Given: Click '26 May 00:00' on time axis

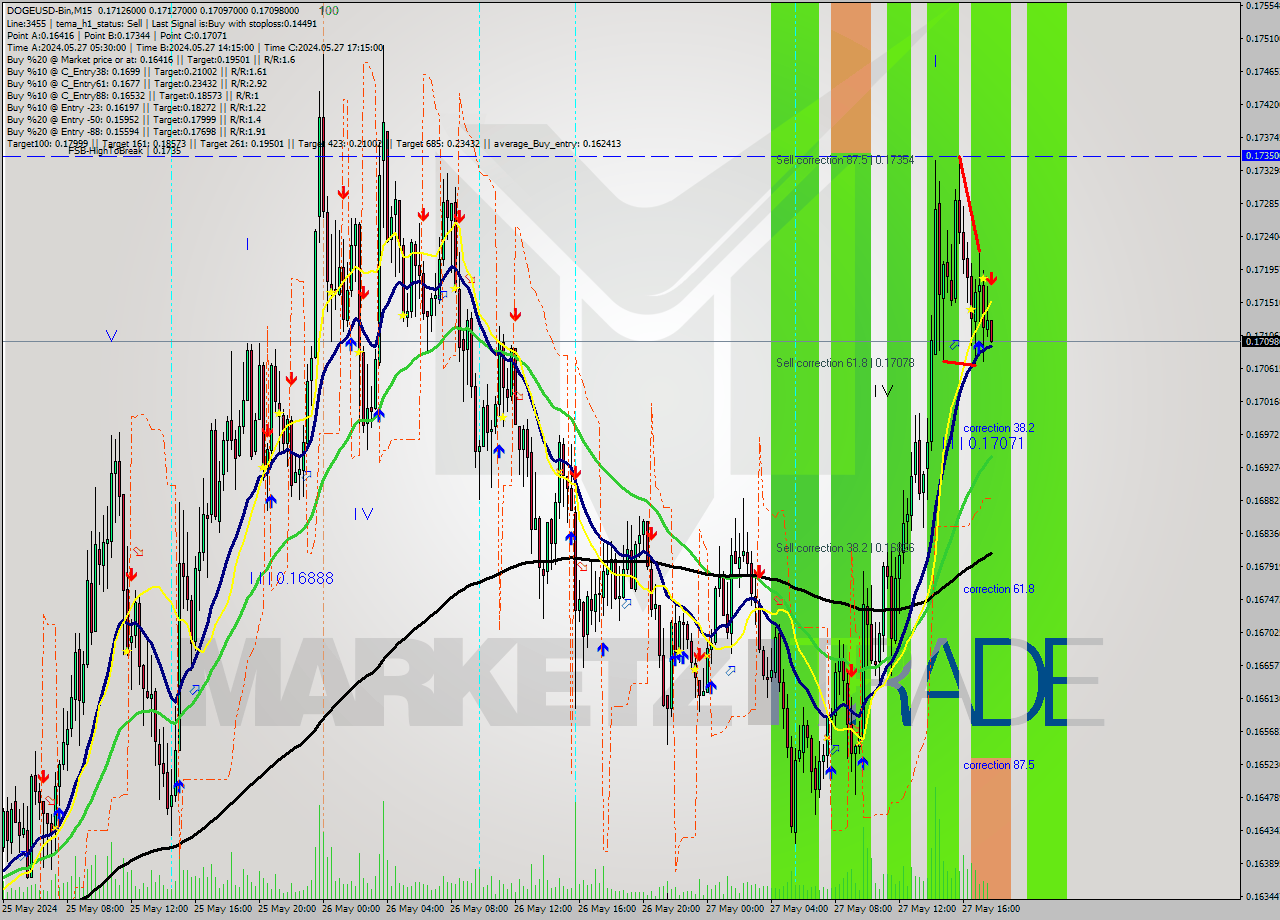Looking at the screenshot, I should coord(350,909).
